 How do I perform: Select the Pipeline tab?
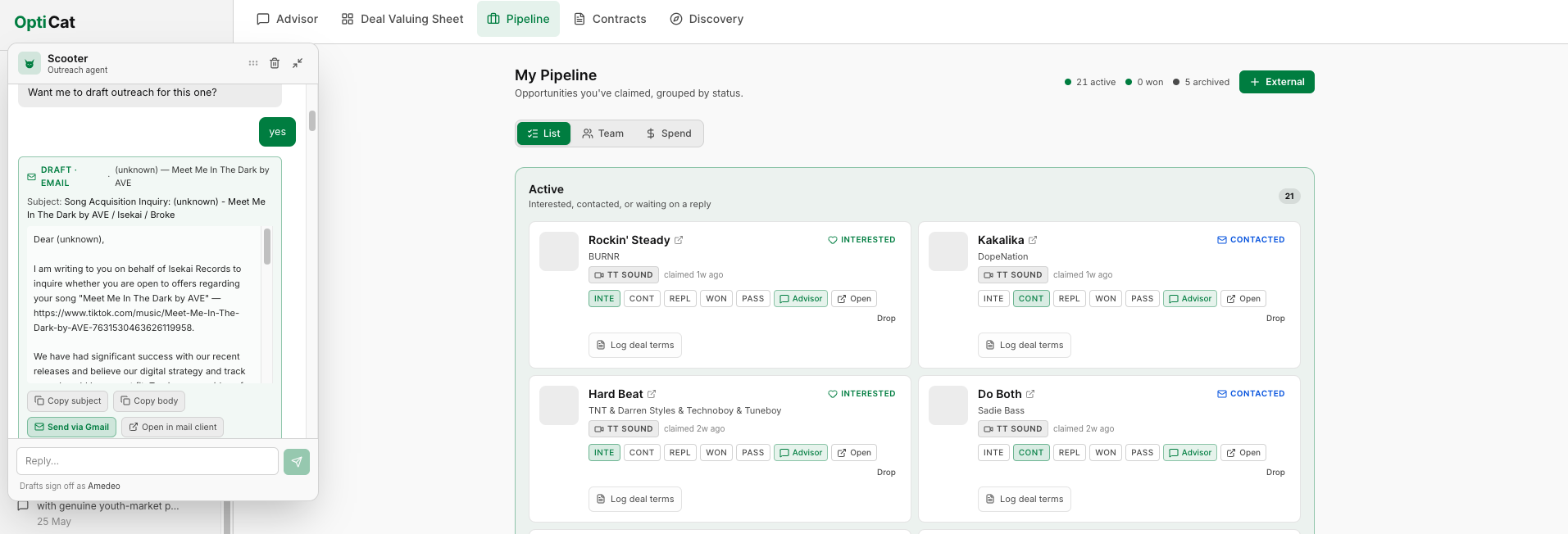click(518, 19)
